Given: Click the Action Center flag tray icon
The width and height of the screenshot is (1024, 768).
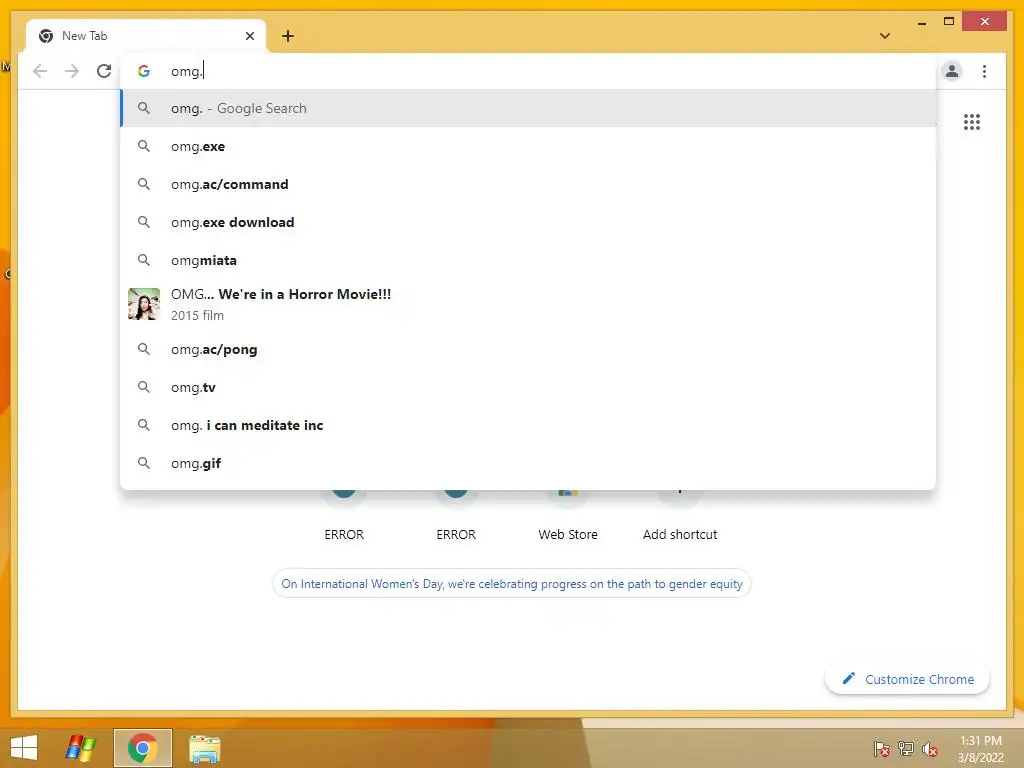Looking at the screenshot, I should (881, 748).
